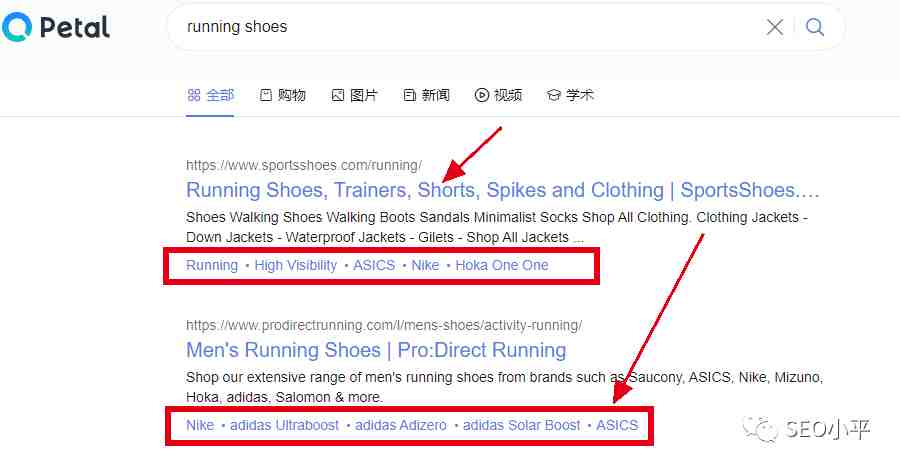Switch to the 图片 images tab
Screen dimensions: 900x469
(354, 95)
